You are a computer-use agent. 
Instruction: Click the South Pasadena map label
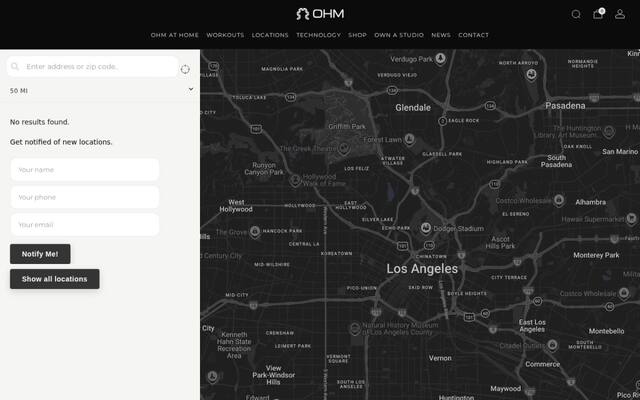point(556,161)
